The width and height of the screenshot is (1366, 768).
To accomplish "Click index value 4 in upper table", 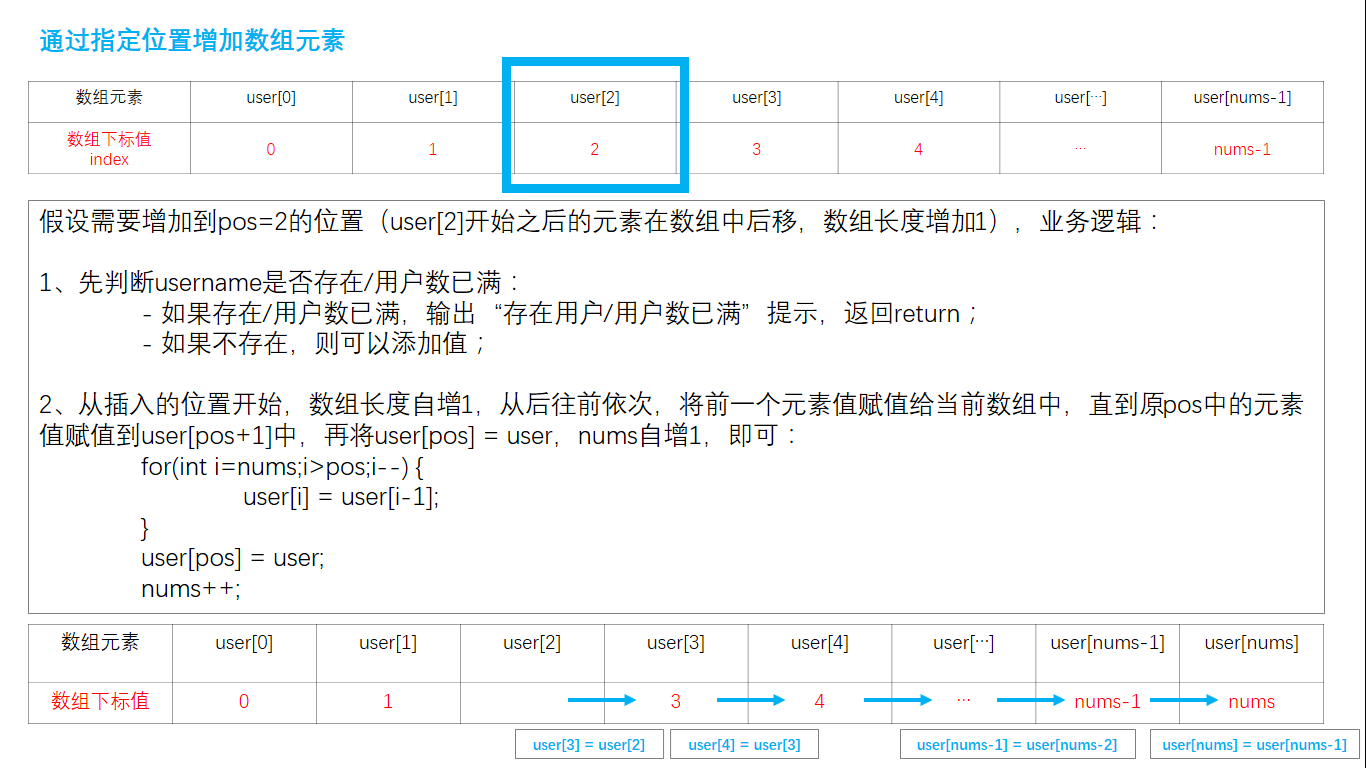I will point(919,150).
